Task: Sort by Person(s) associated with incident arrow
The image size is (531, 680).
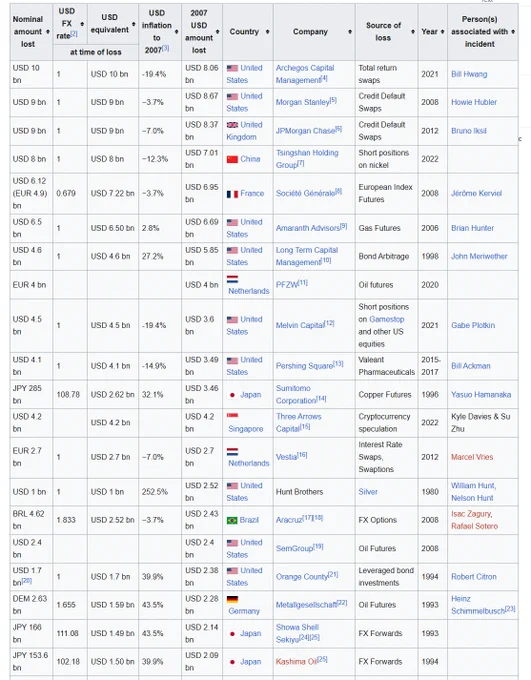Action: pyautogui.click(x=513, y=32)
